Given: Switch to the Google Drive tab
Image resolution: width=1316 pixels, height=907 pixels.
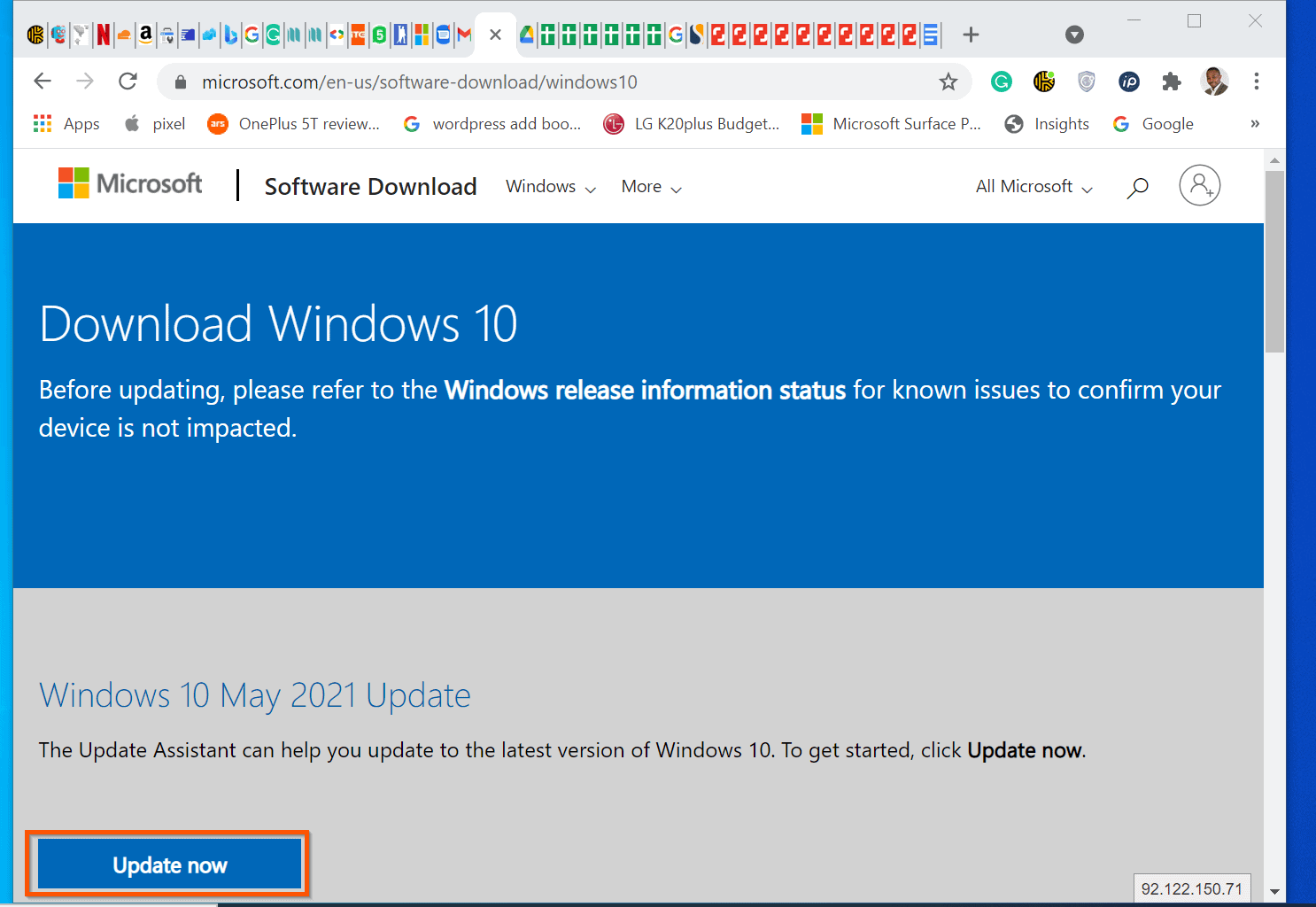Looking at the screenshot, I should tap(527, 35).
